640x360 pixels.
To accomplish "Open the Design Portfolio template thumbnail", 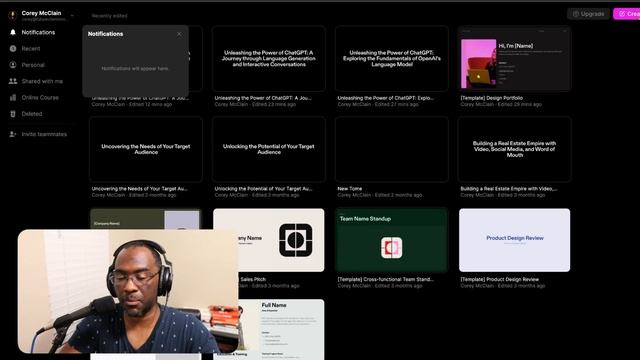I will (515, 59).
